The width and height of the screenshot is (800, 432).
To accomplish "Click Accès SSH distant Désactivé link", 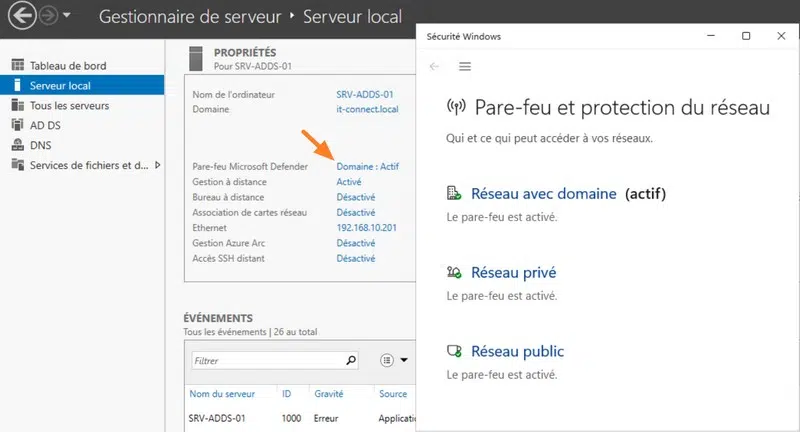I will click(356, 258).
